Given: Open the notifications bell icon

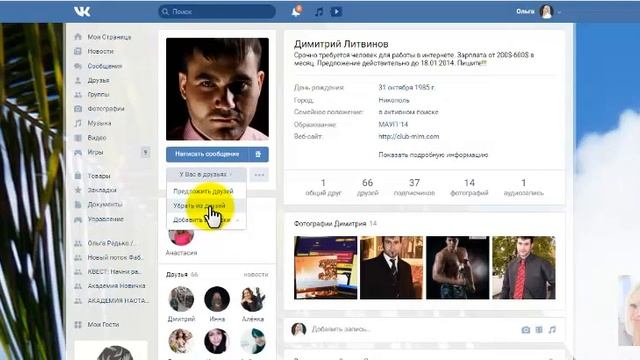Looking at the screenshot, I should 296,11.
